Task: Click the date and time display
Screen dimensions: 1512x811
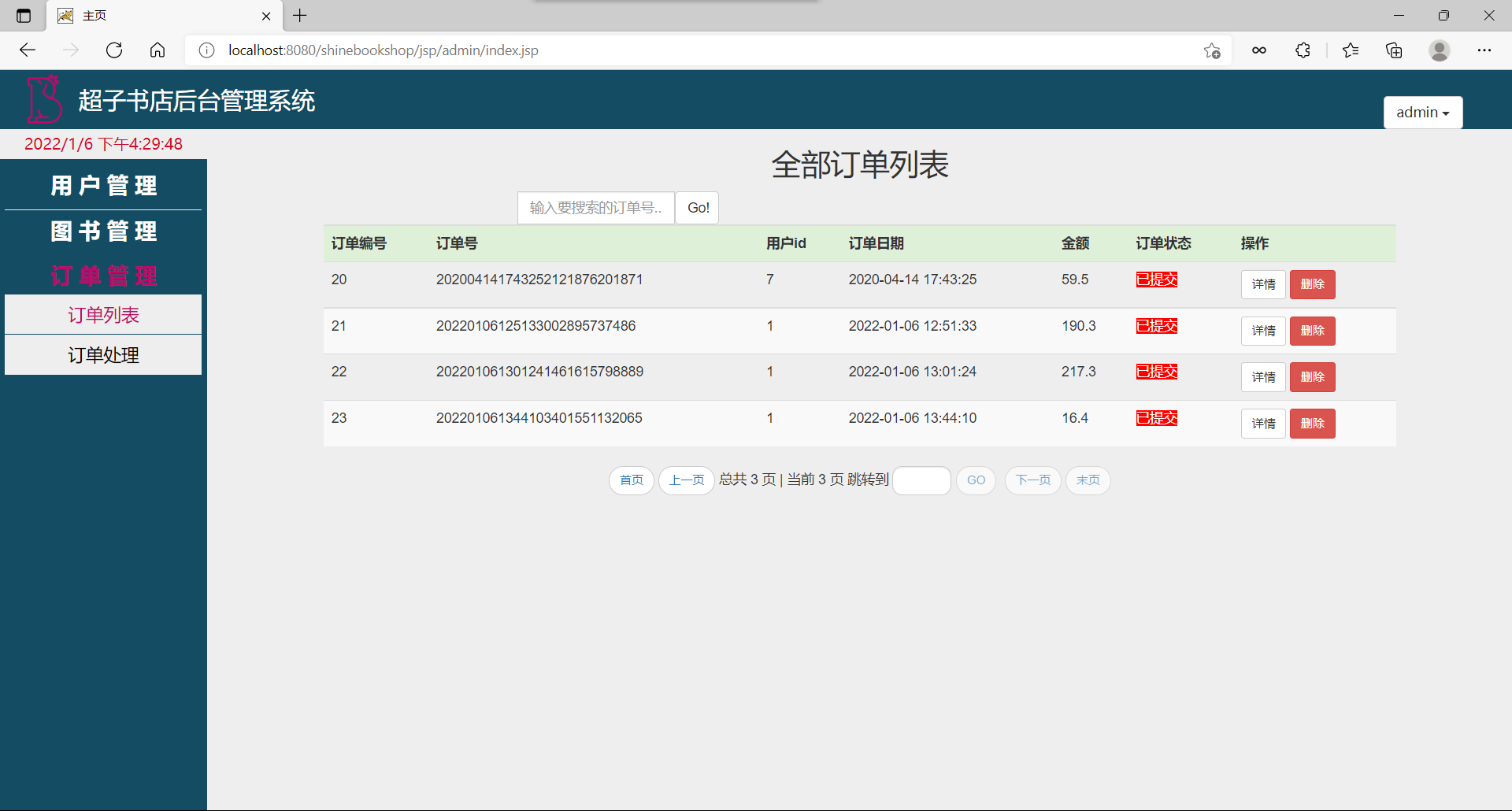Action: tap(103, 144)
